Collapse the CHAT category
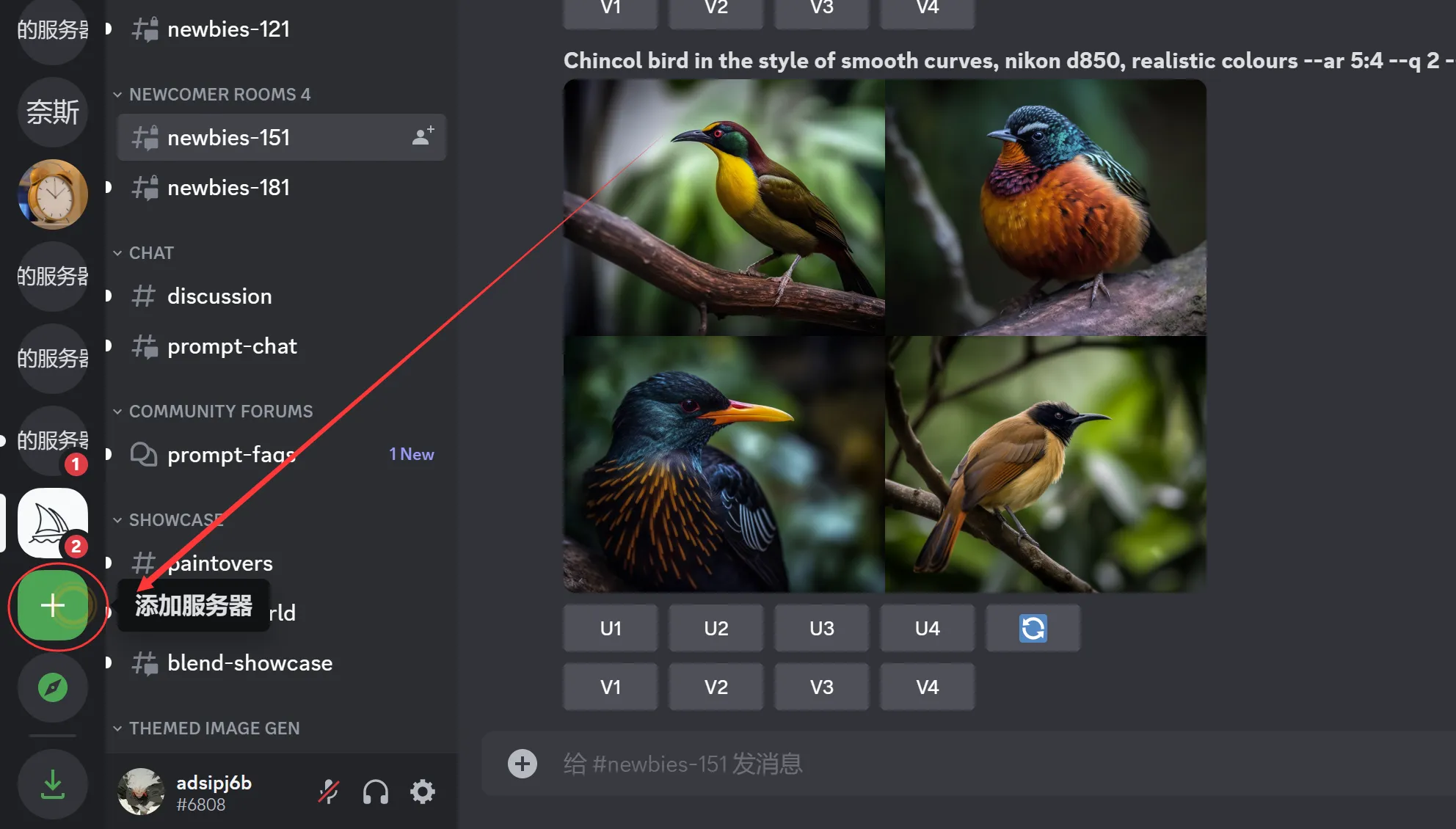 tap(151, 253)
